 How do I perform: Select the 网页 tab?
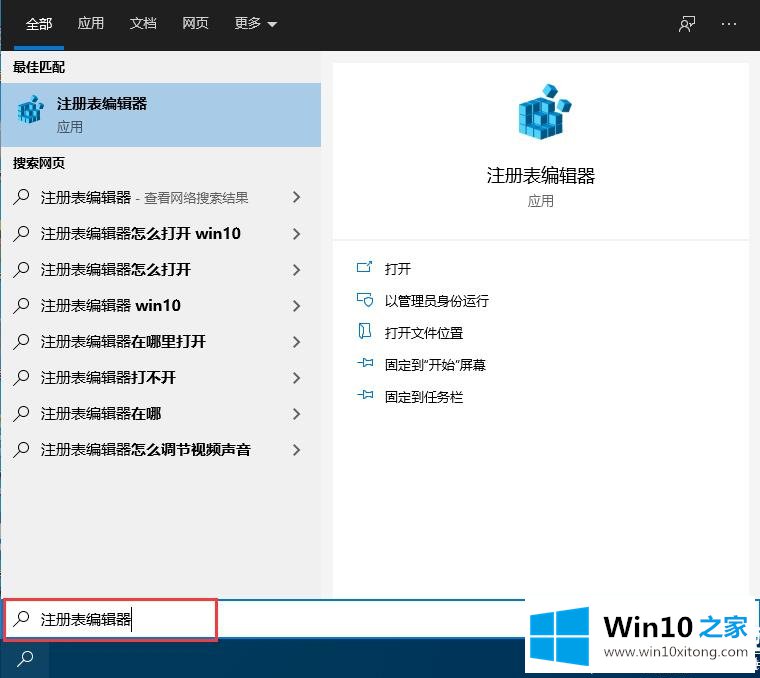click(x=195, y=24)
